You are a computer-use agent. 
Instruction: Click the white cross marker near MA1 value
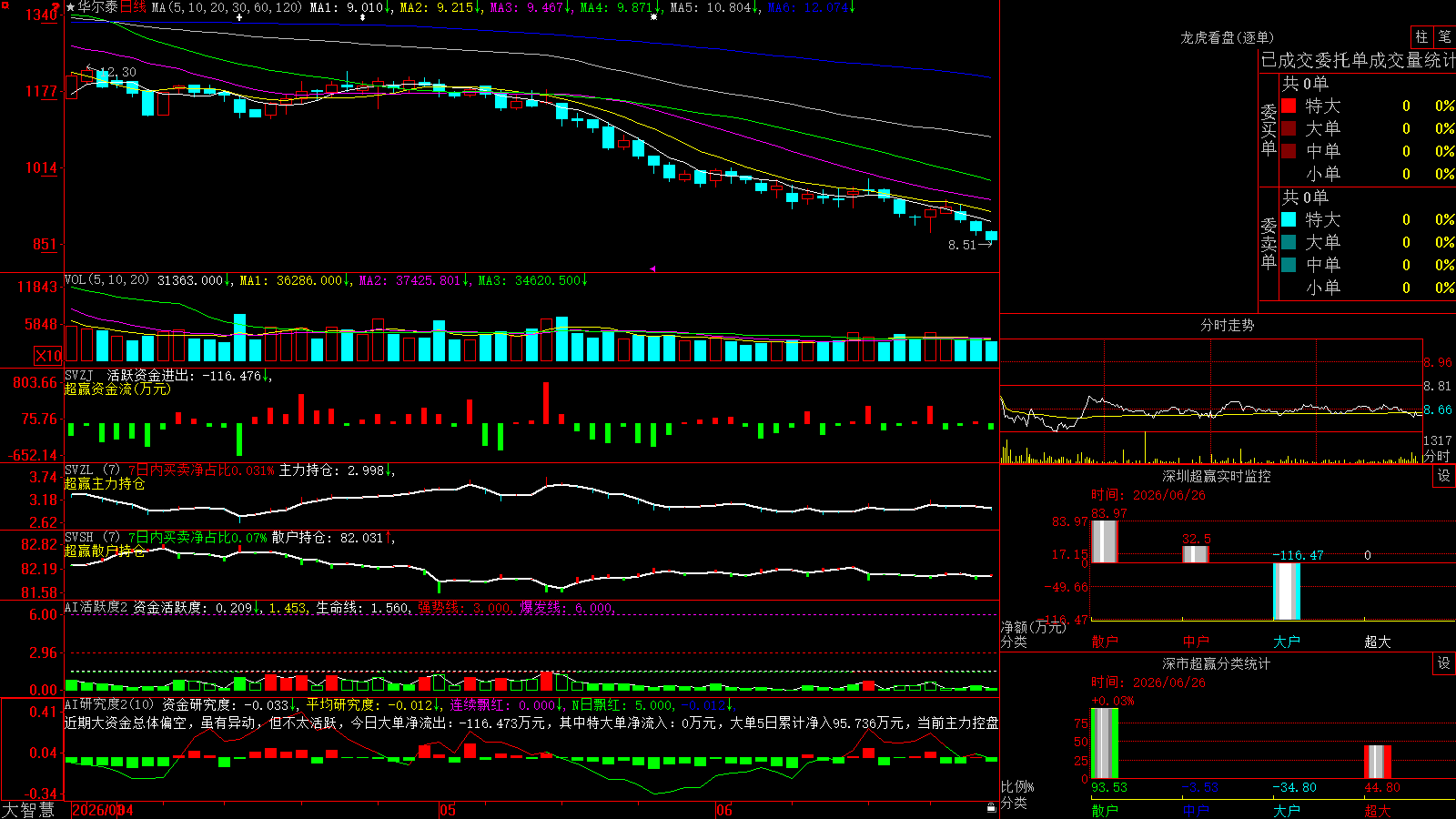click(x=239, y=17)
